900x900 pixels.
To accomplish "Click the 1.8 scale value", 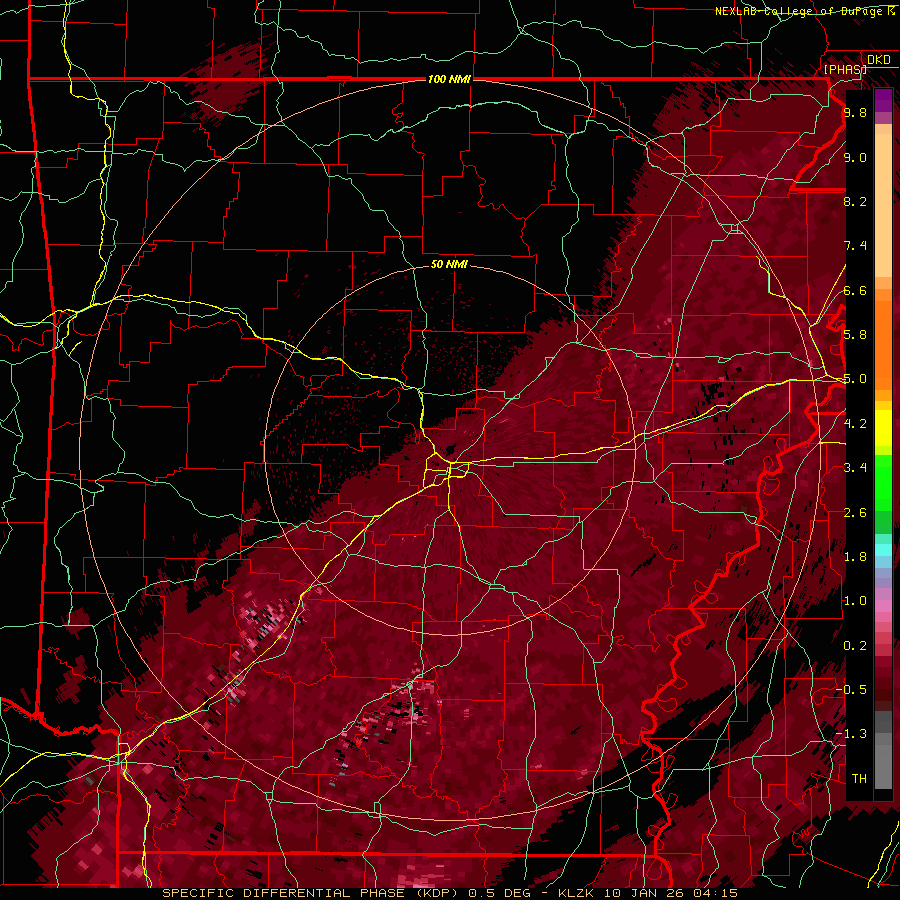I will (x=855, y=557).
